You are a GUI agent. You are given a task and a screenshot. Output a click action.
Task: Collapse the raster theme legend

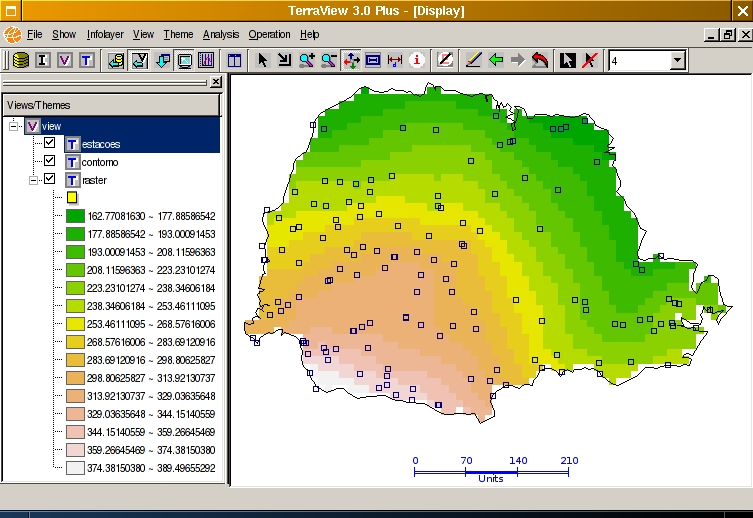click(x=33, y=180)
